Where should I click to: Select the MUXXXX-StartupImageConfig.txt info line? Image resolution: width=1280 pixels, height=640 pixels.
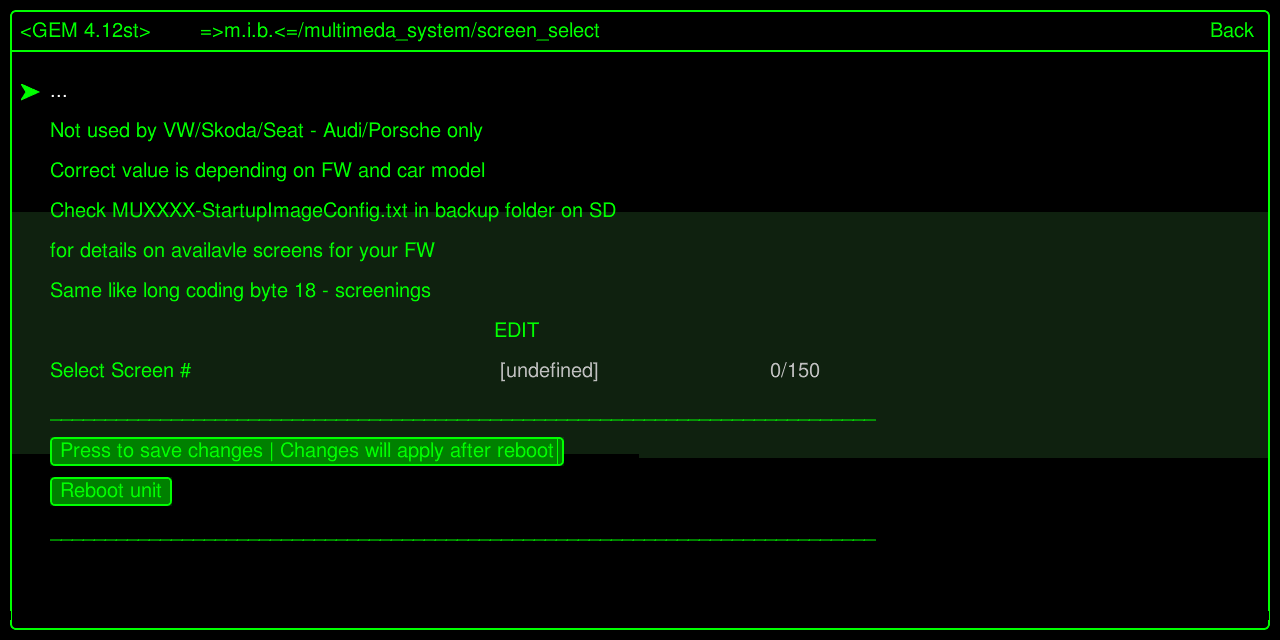333,211
